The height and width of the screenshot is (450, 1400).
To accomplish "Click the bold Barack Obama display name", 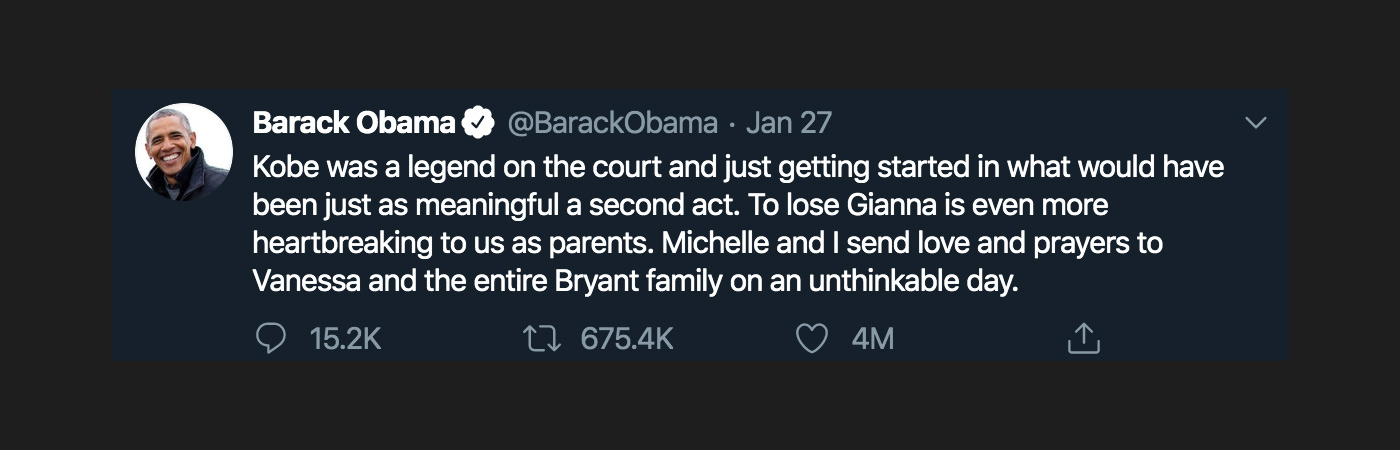I will 354,123.
